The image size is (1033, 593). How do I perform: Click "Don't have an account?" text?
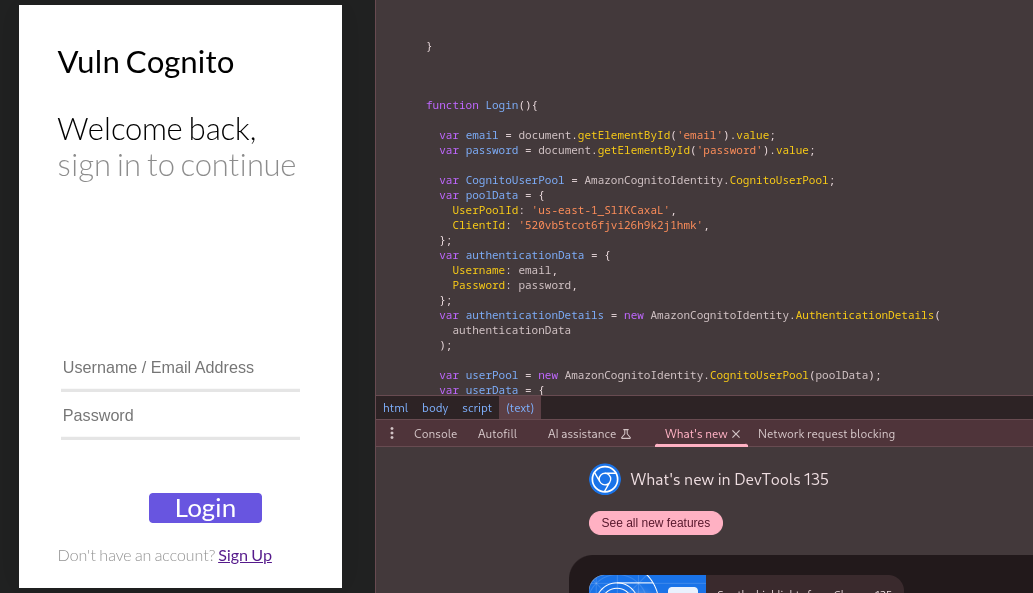(x=136, y=556)
